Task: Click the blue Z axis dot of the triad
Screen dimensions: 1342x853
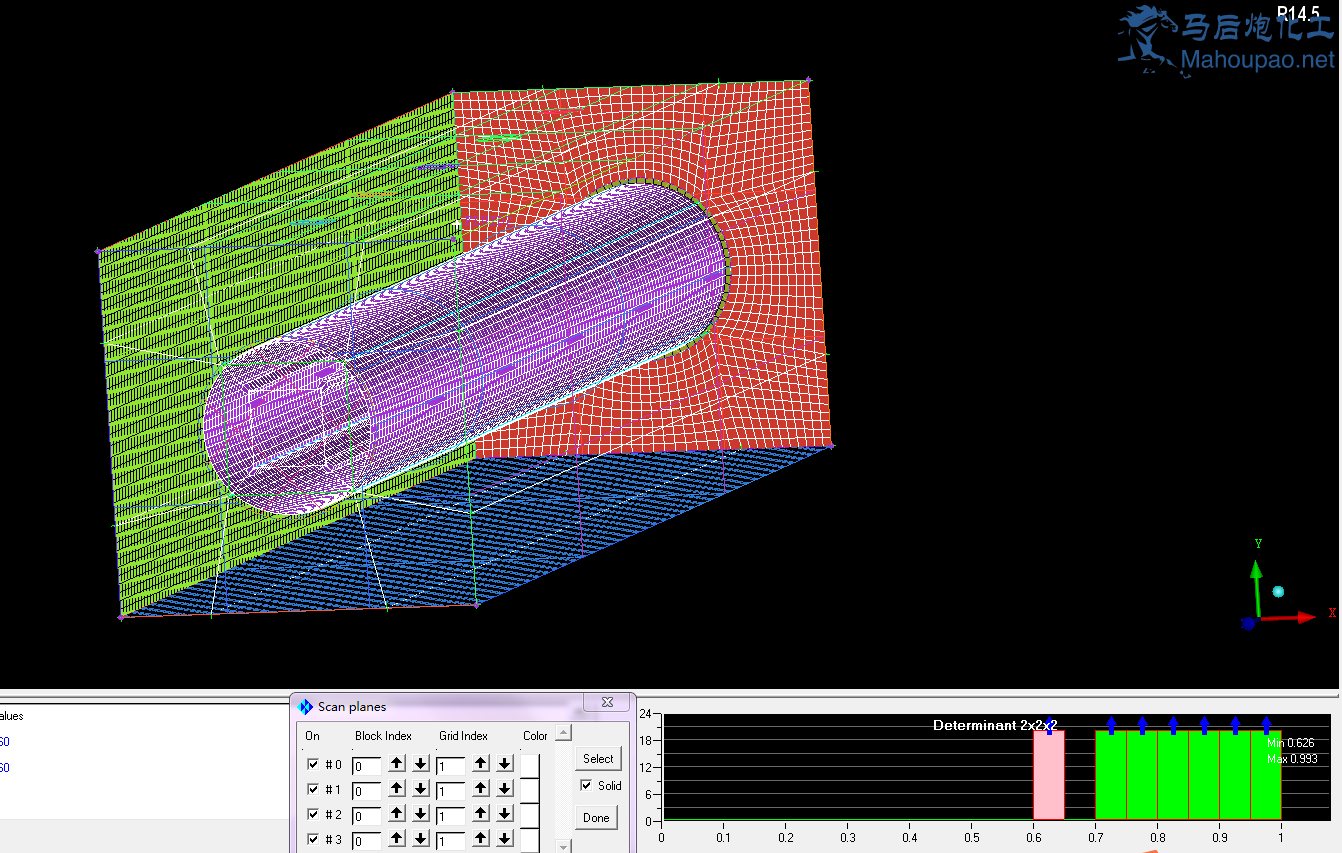Action: coord(1248,623)
